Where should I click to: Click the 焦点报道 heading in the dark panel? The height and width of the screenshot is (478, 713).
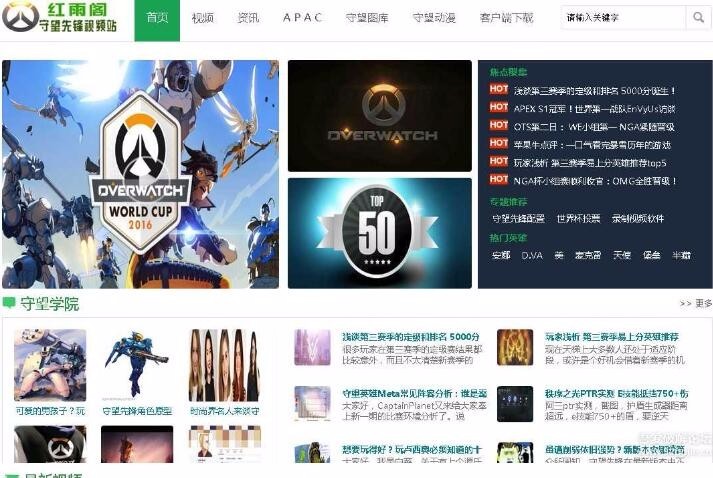tap(508, 72)
